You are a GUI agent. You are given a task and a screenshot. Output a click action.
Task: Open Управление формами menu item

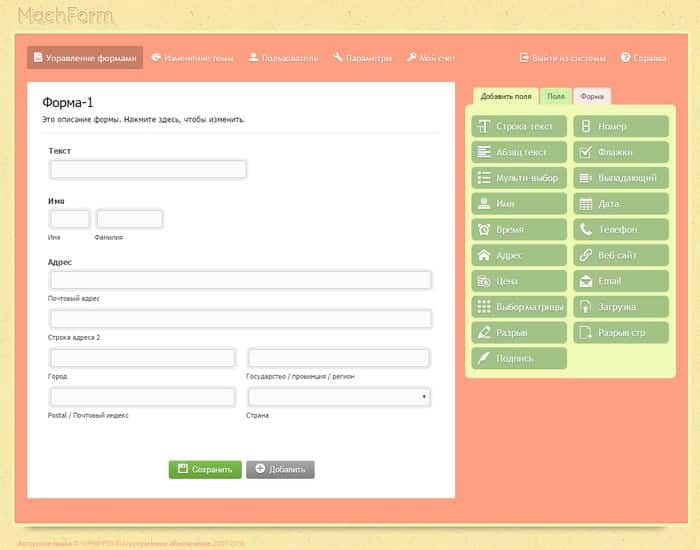pos(85,58)
